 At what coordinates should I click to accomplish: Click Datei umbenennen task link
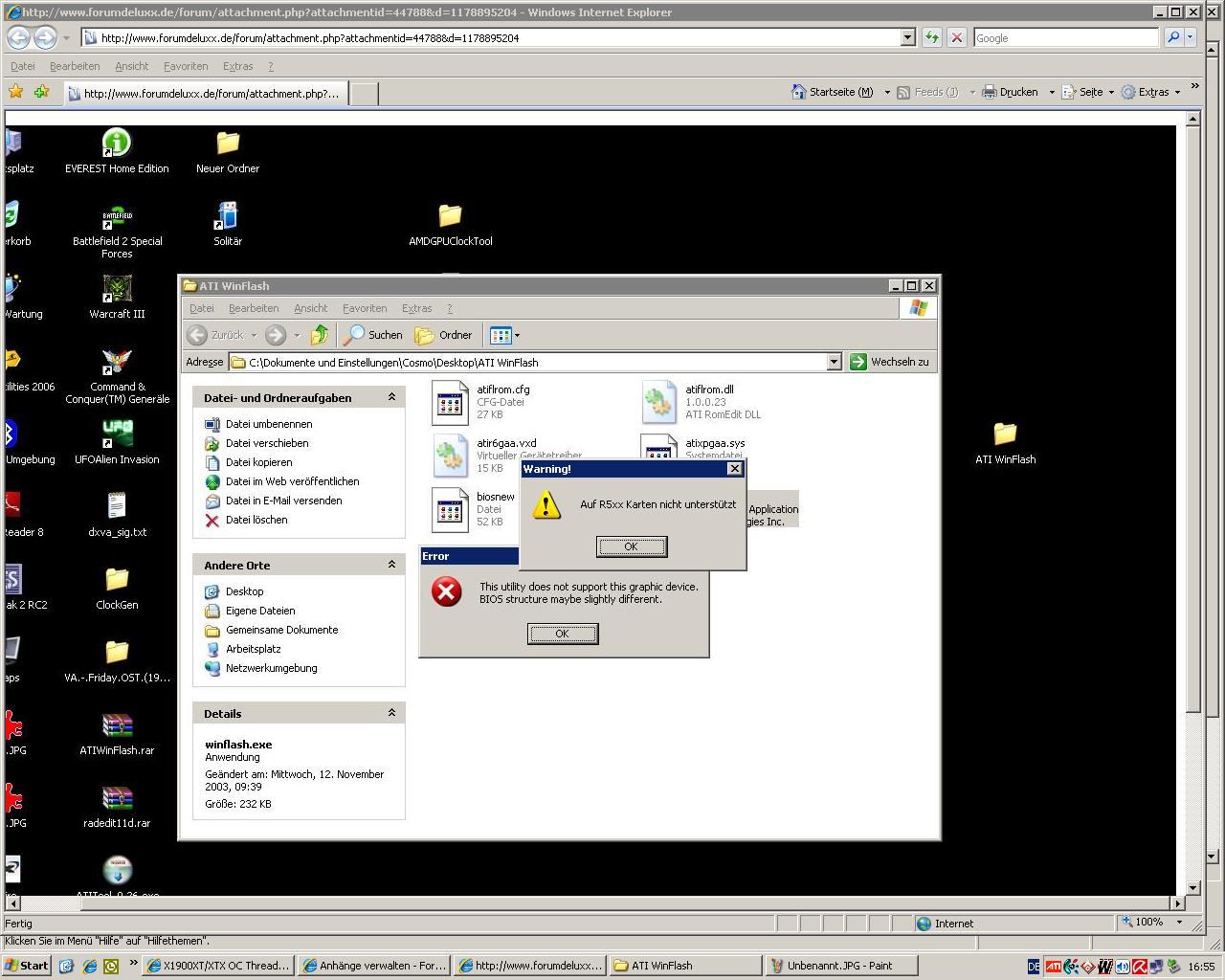(x=269, y=424)
